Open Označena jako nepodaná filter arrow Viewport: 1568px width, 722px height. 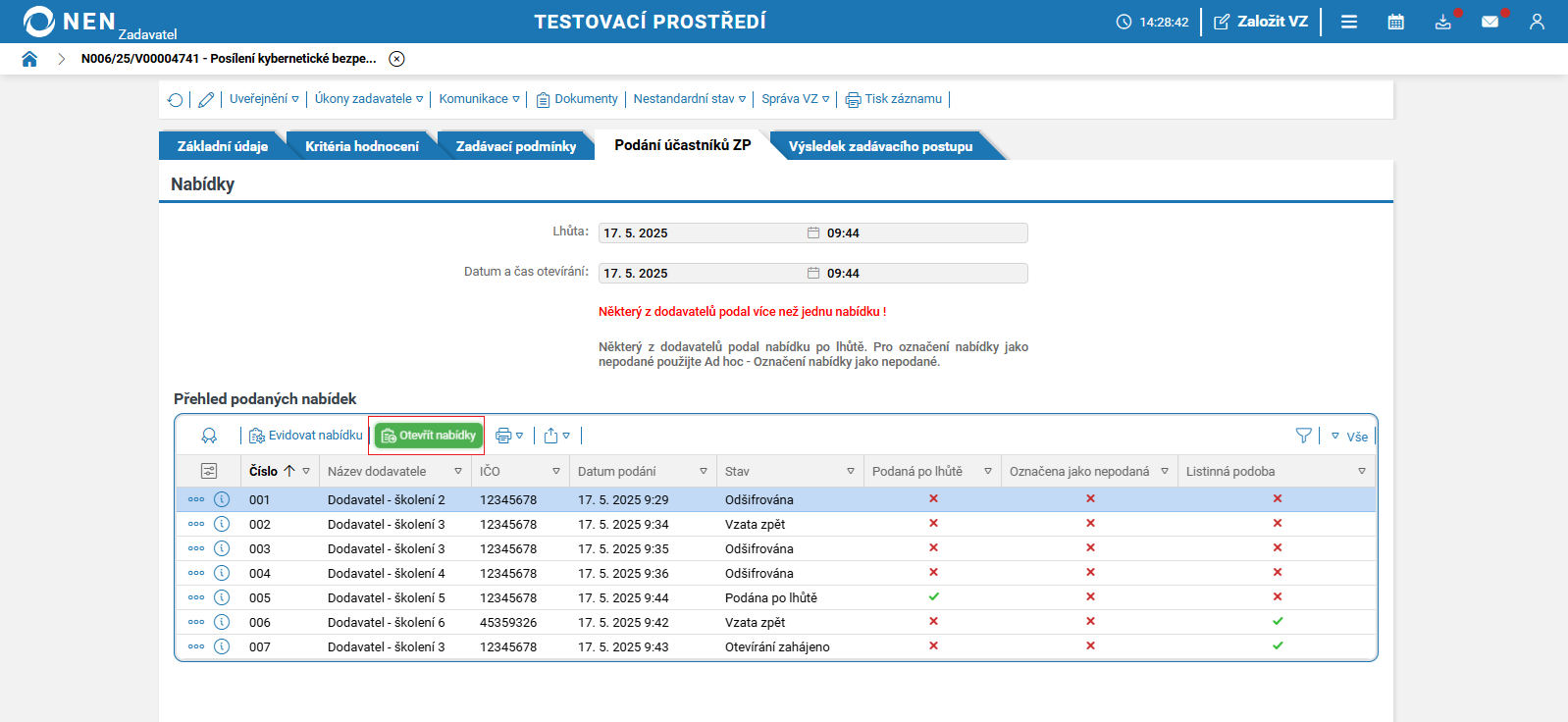[1165, 471]
